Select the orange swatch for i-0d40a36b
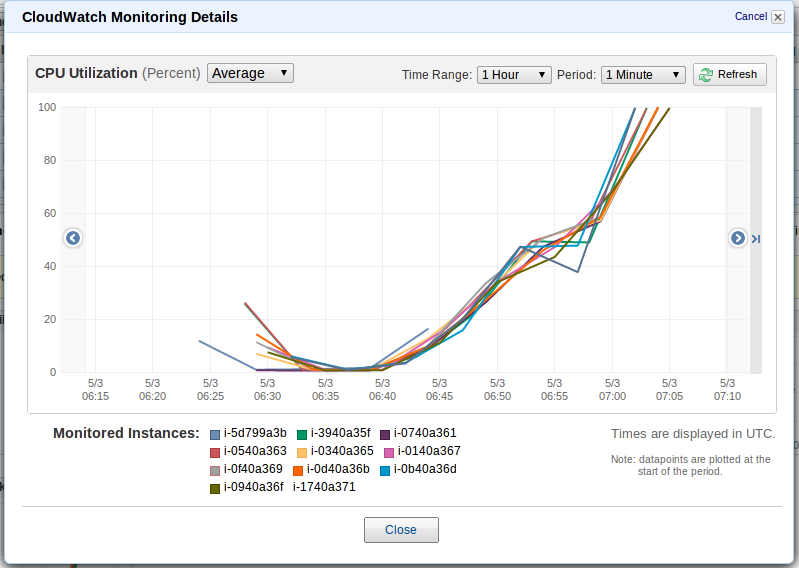 298,470
